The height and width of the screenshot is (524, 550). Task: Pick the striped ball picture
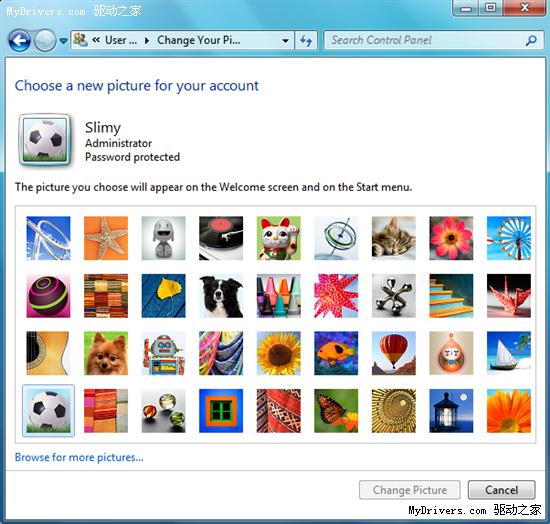pyautogui.click(x=48, y=296)
